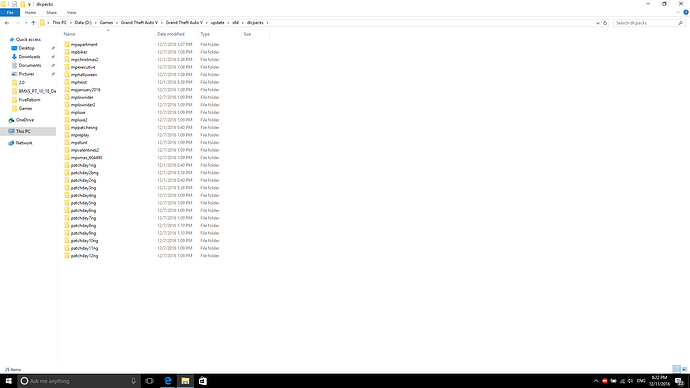Image resolution: width=690 pixels, height=388 pixels.
Task: Show hidden system tray icons
Action: coord(596,381)
